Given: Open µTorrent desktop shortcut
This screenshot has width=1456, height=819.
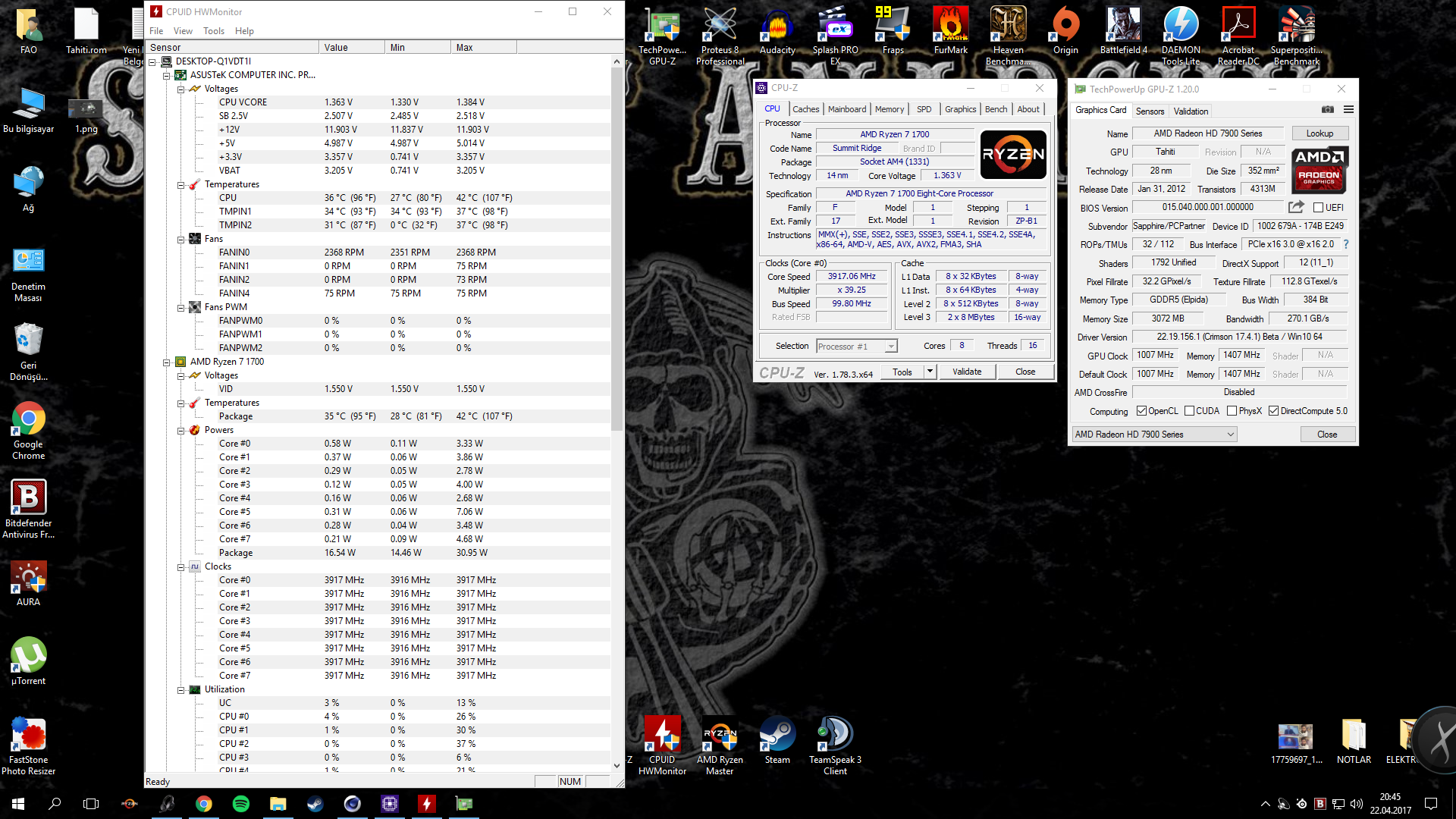Looking at the screenshot, I should coord(28,661).
